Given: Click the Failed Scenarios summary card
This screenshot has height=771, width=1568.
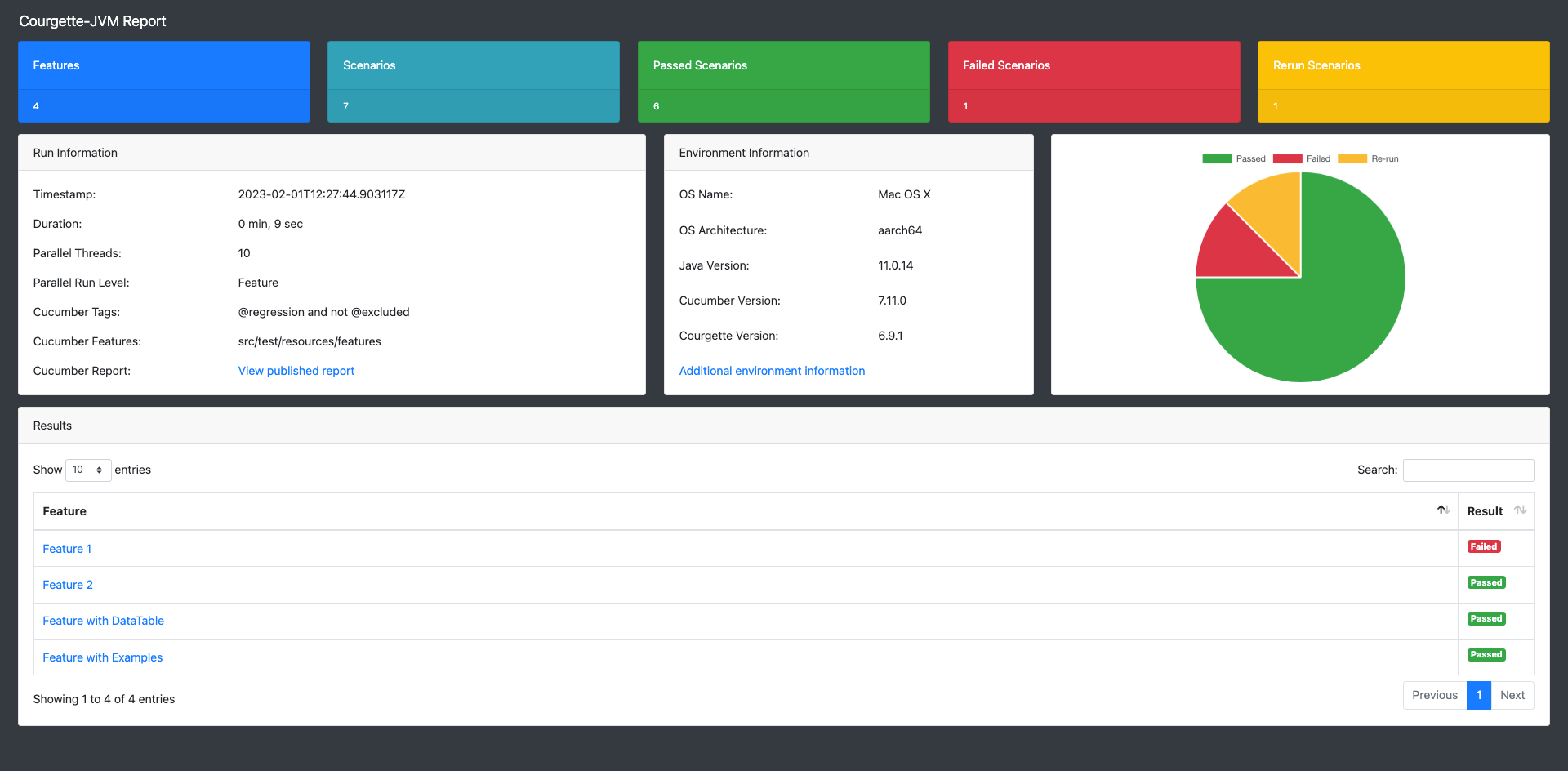Looking at the screenshot, I should pyautogui.click(x=1094, y=82).
